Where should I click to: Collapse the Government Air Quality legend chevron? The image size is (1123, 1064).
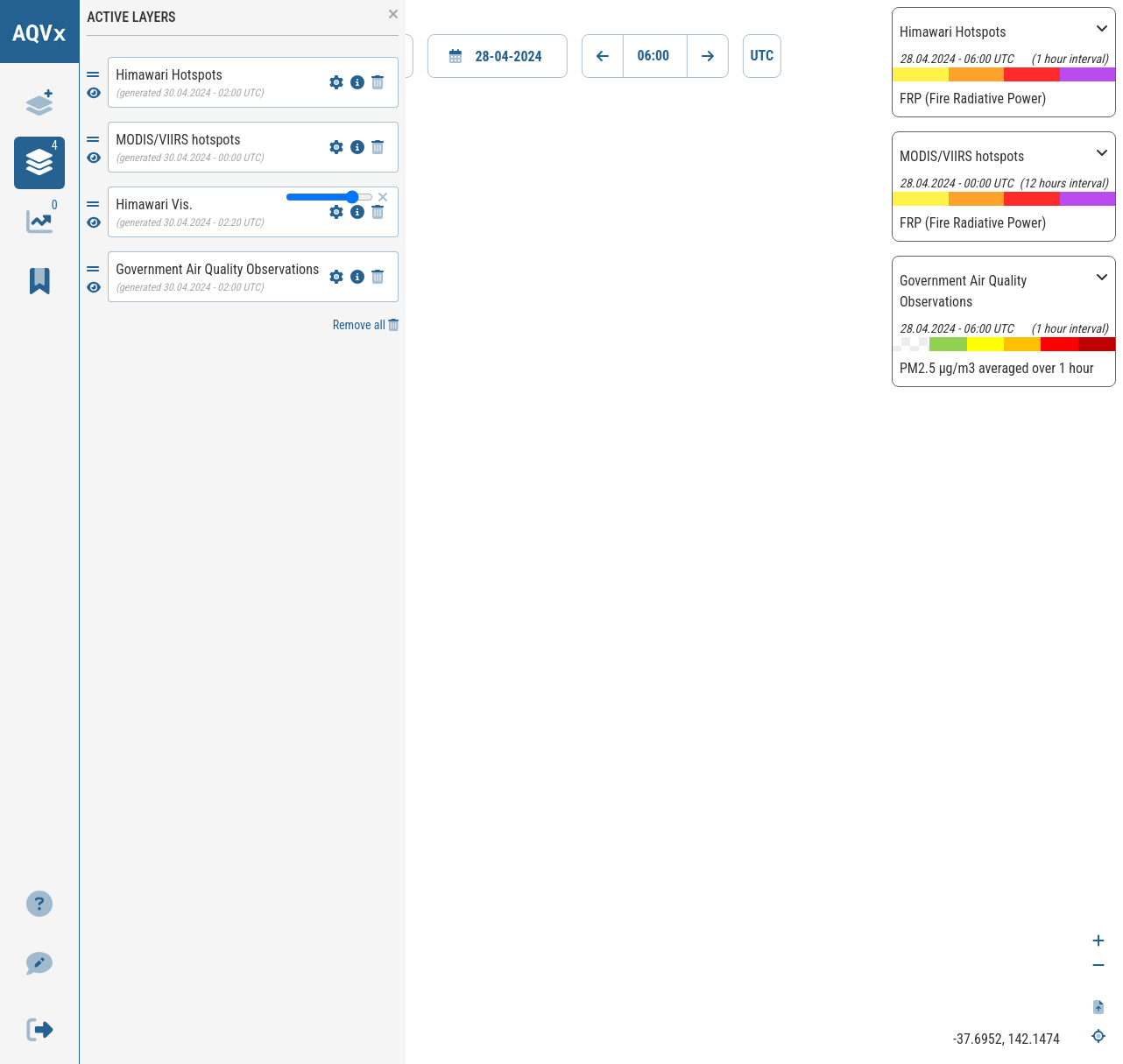point(1102,278)
